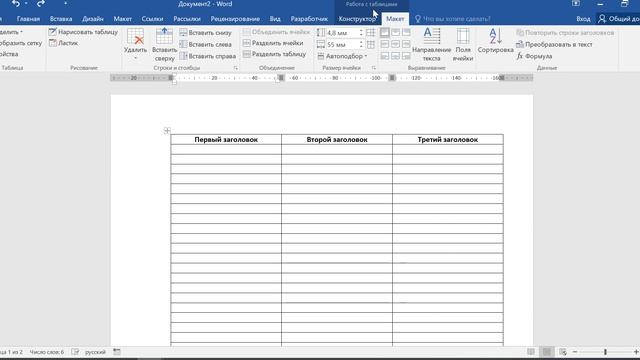Select the align center cell icon
The height and width of the screenshot is (360, 640).
pos(396,44)
